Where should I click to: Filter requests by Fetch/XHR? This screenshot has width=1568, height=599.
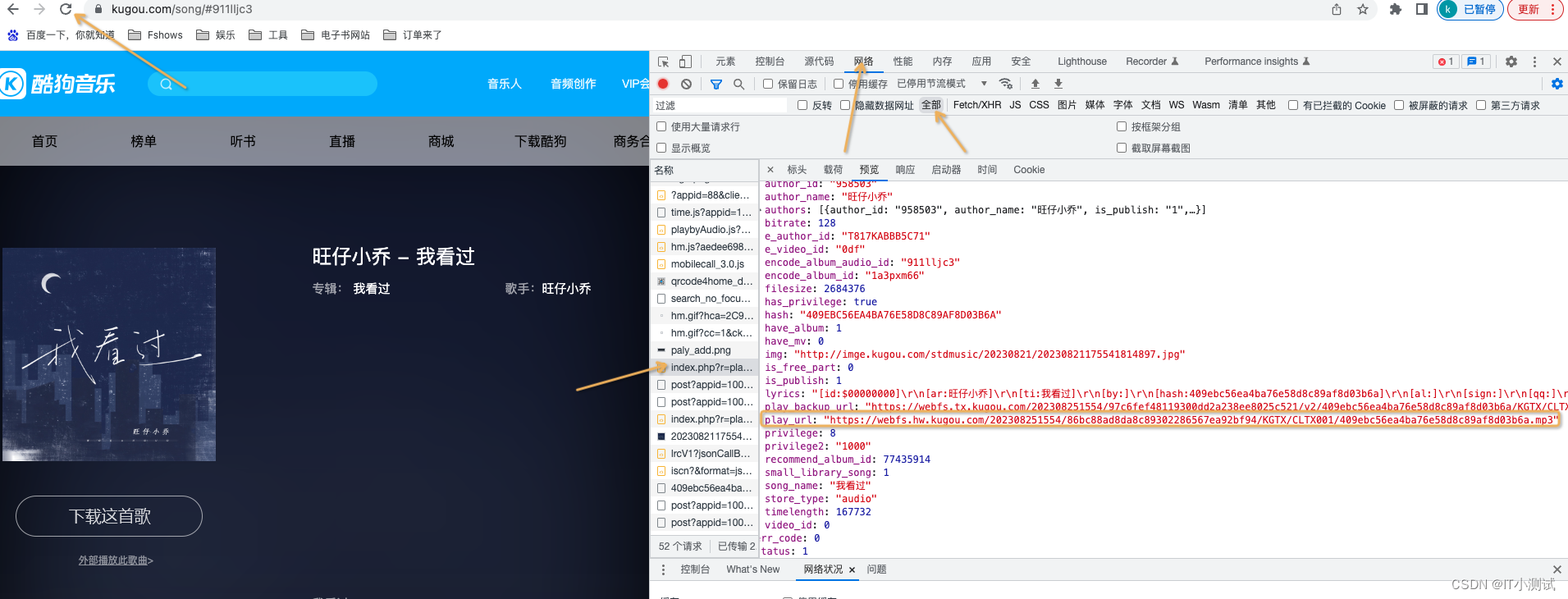point(977,105)
